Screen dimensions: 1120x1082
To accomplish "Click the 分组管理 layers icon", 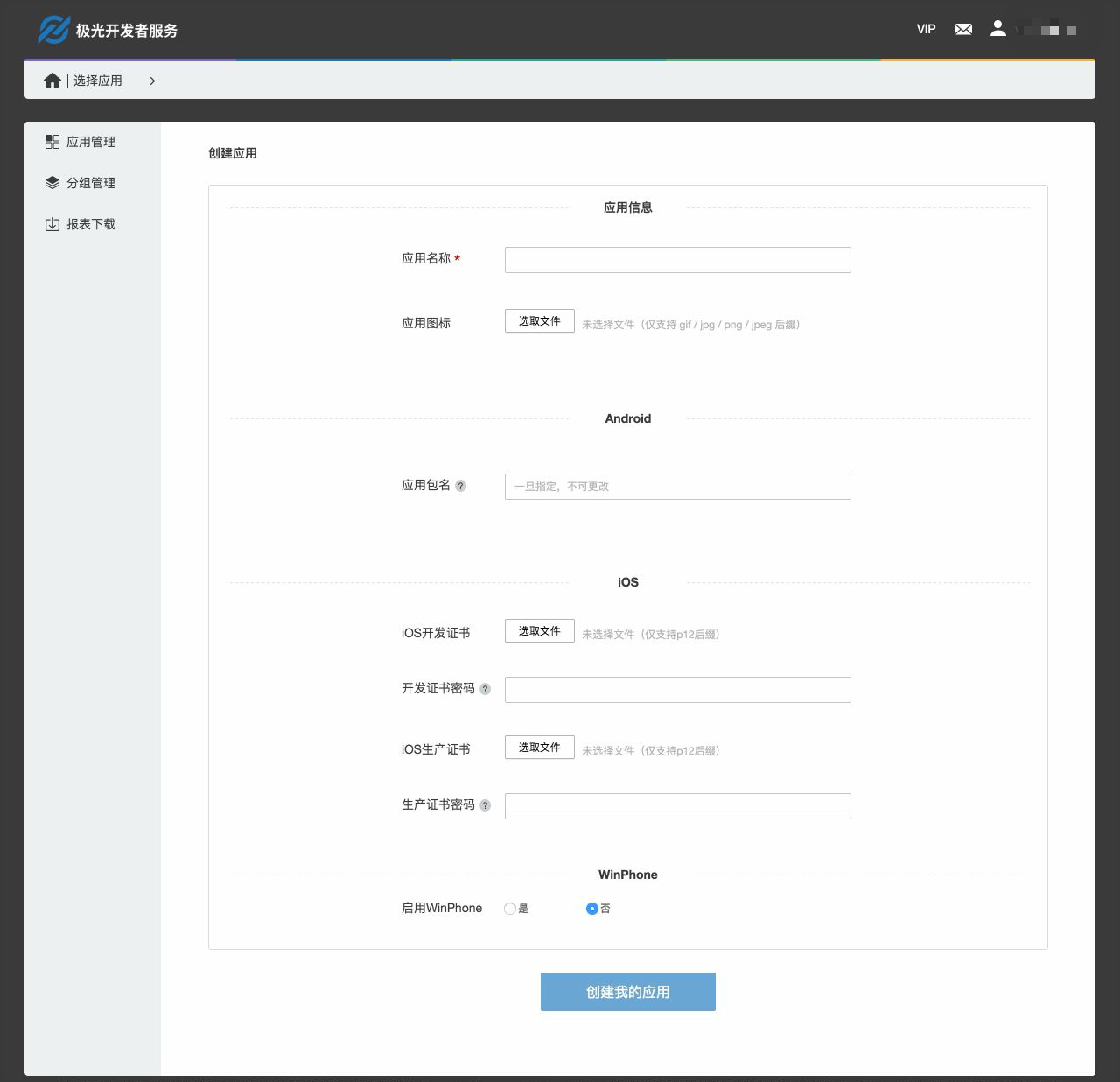I will pos(52,183).
